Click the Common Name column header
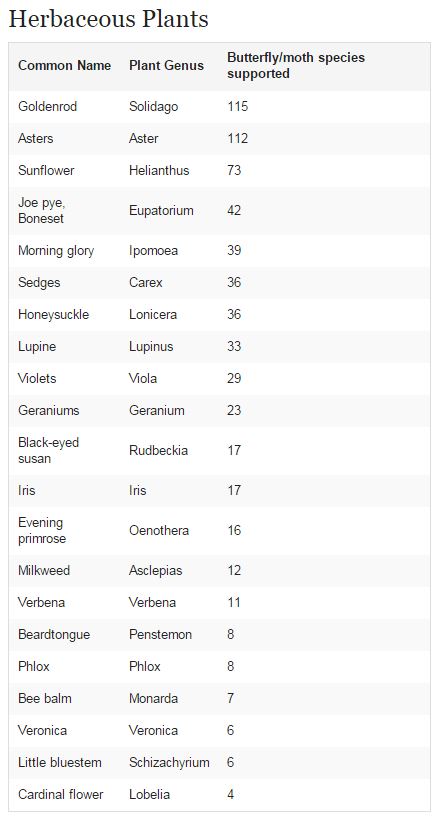This screenshot has width=439, height=821. click(64, 65)
